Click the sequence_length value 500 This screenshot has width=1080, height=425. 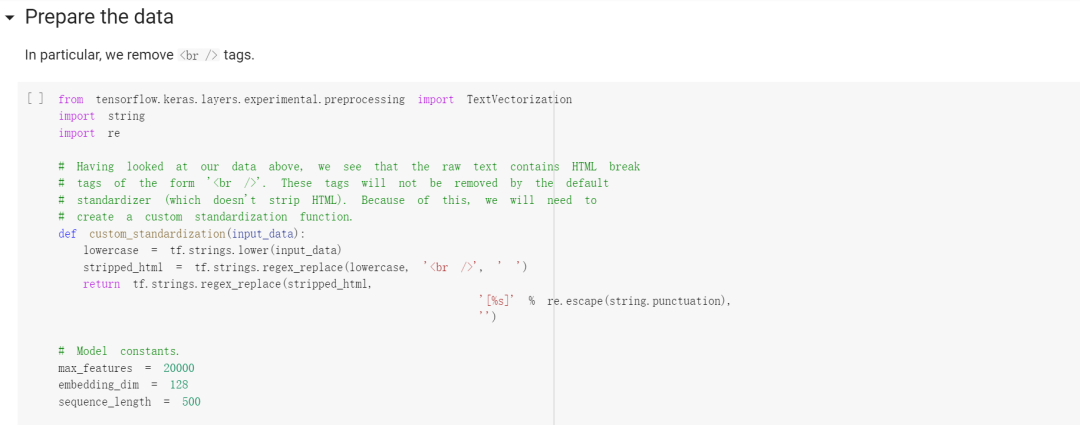[x=191, y=402]
